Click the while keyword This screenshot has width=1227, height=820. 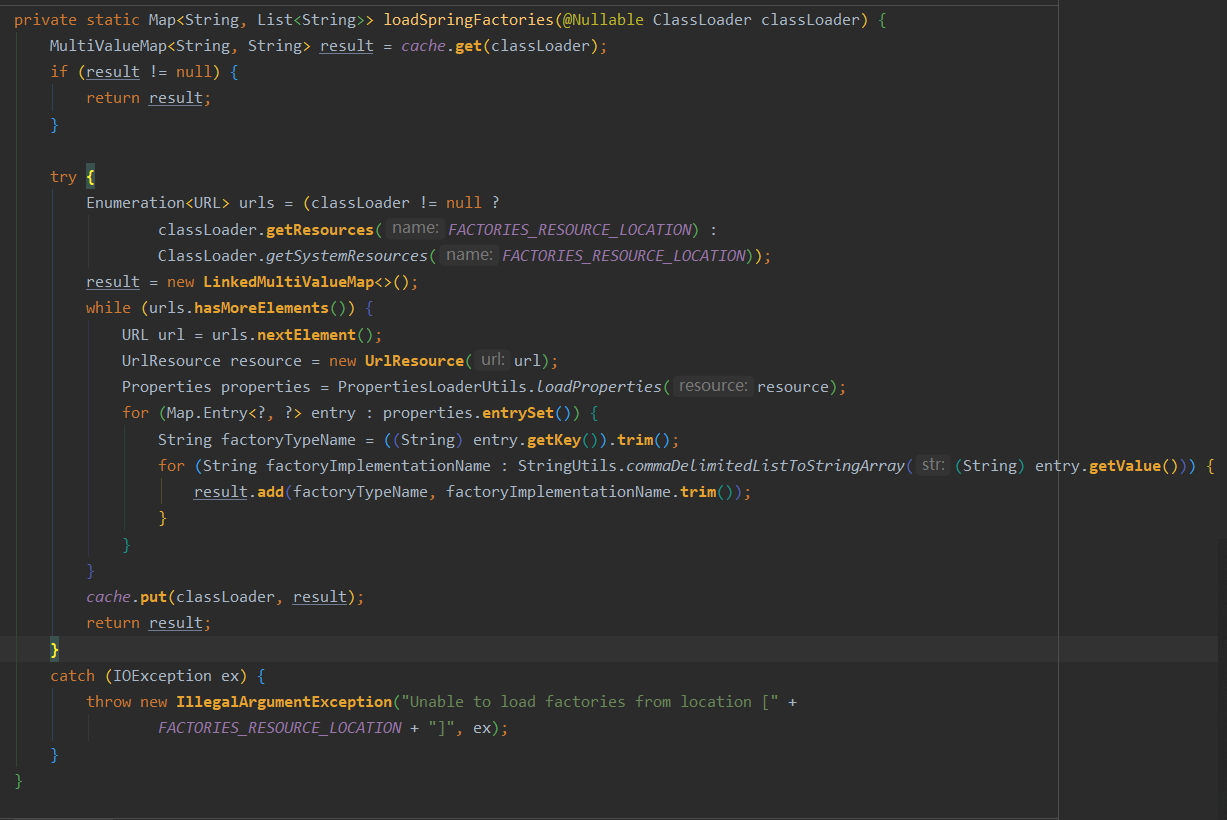(x=108, y=307)
